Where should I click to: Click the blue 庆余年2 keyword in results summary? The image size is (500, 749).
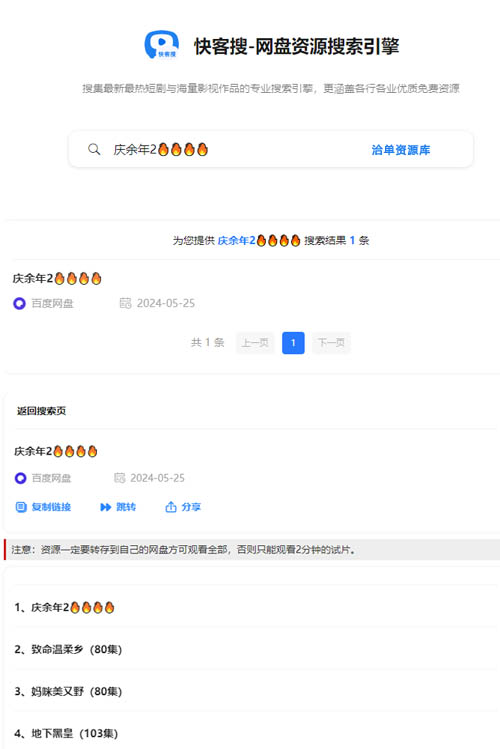[x=259, y=240]
